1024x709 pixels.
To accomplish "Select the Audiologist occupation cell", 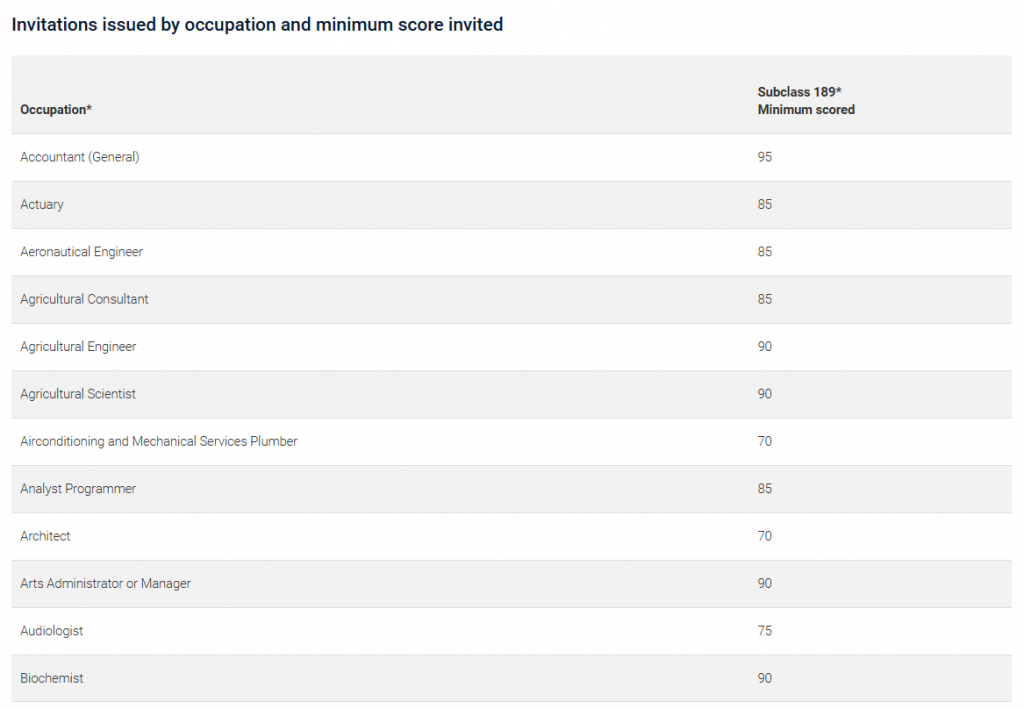I will 52,631.
